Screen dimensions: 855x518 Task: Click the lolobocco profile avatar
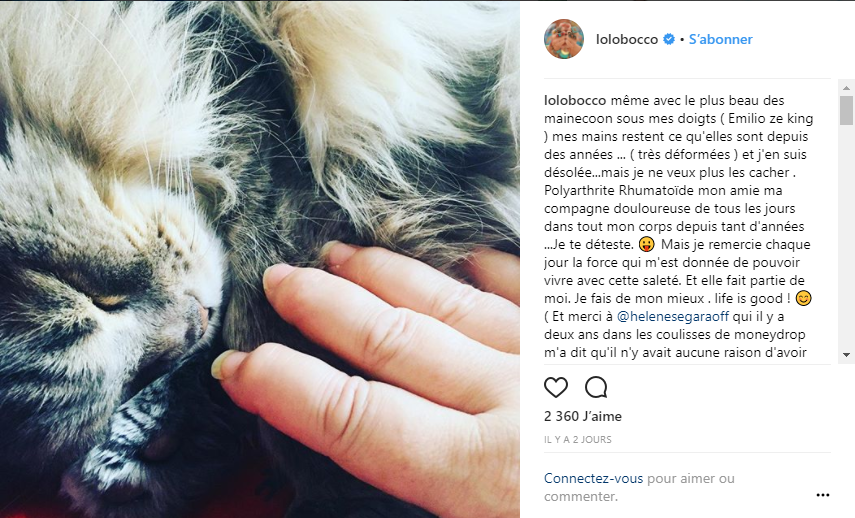[563, 39]
